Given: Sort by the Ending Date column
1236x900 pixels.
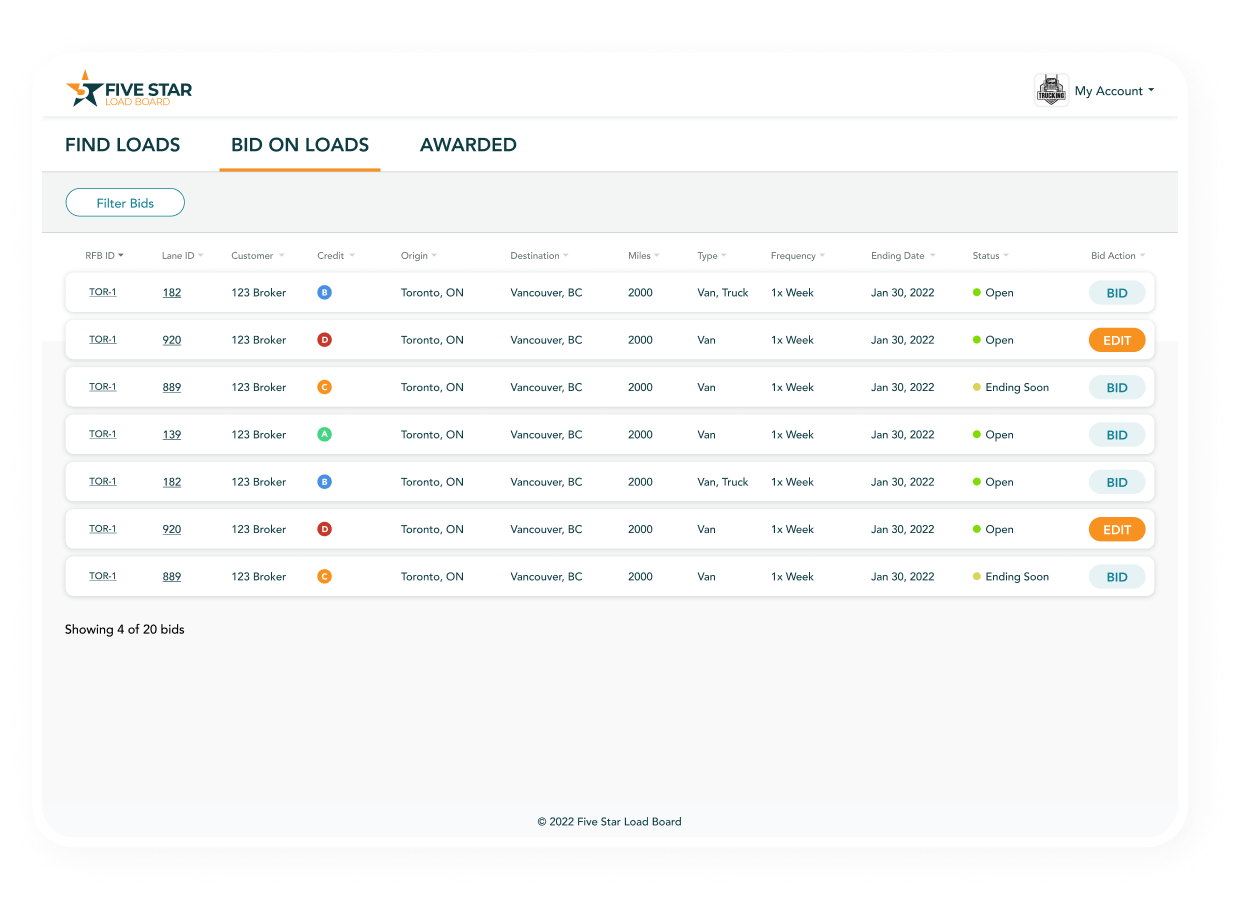Looking at the screenshot, I should tap(902, 256).
